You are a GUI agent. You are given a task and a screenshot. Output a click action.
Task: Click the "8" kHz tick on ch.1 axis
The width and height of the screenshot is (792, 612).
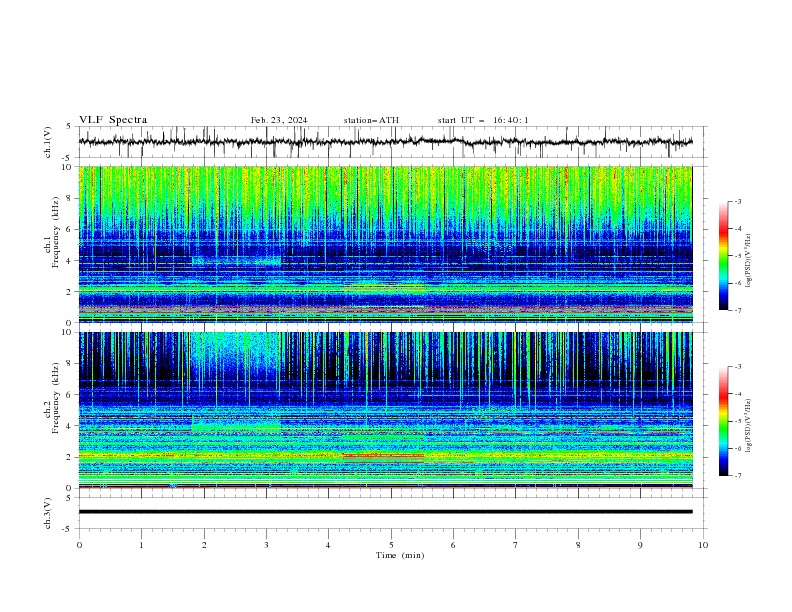click(71, 198)
